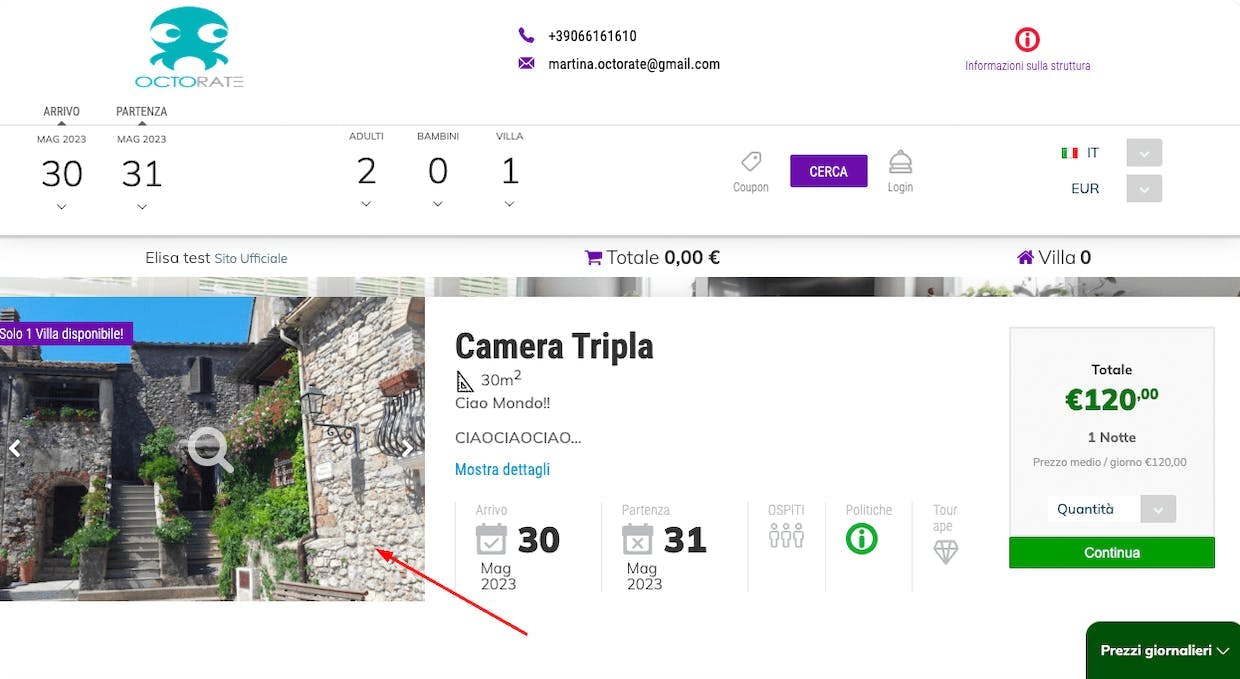Open the Mostra dettagli link
The image size is (1240, 679).
[502, 469]
